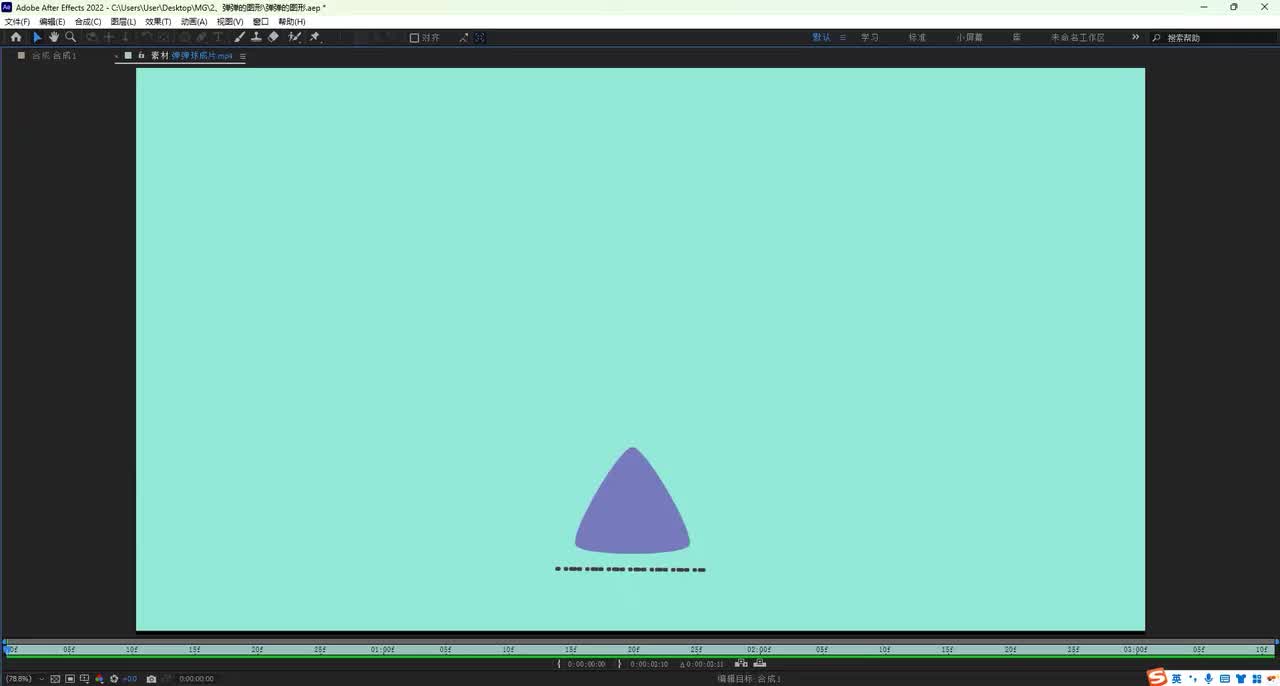Open the 编辑(E) menu
The width and height of the screenshot is (1280, 686).
click(x=52, y=21)
